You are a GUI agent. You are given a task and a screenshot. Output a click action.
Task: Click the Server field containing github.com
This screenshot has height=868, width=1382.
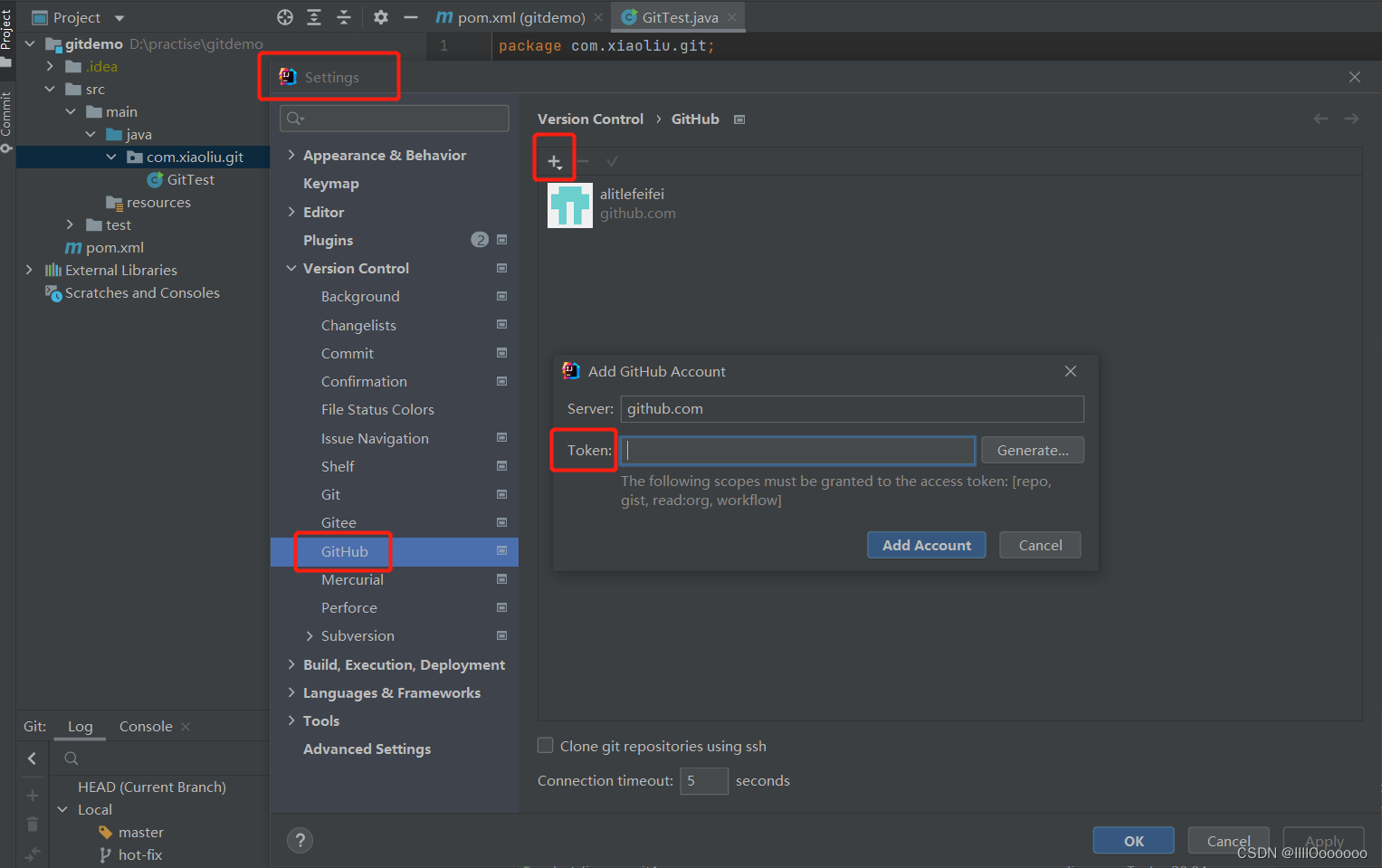click(852, 409)
